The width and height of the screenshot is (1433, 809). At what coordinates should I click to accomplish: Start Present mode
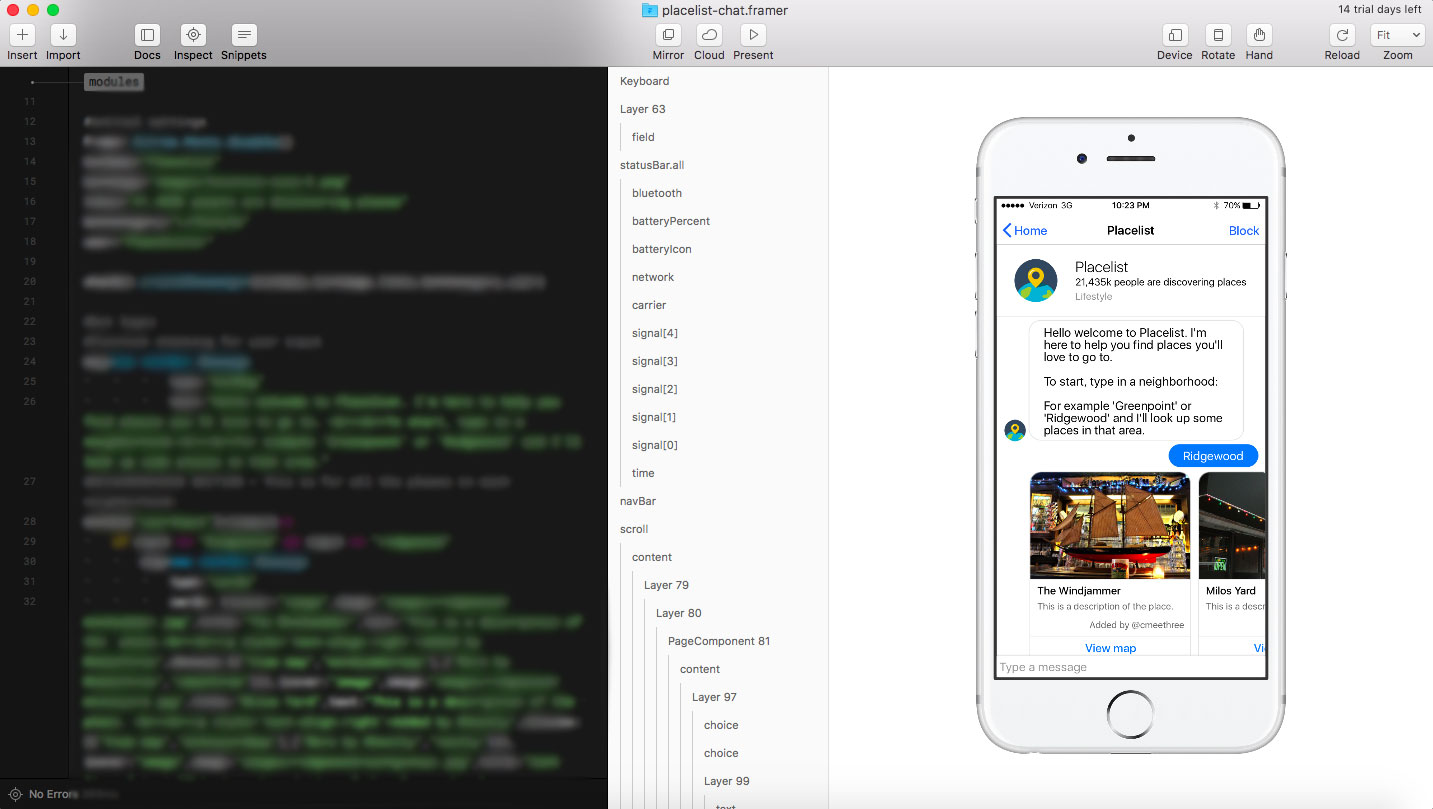[x=753, y=35]
